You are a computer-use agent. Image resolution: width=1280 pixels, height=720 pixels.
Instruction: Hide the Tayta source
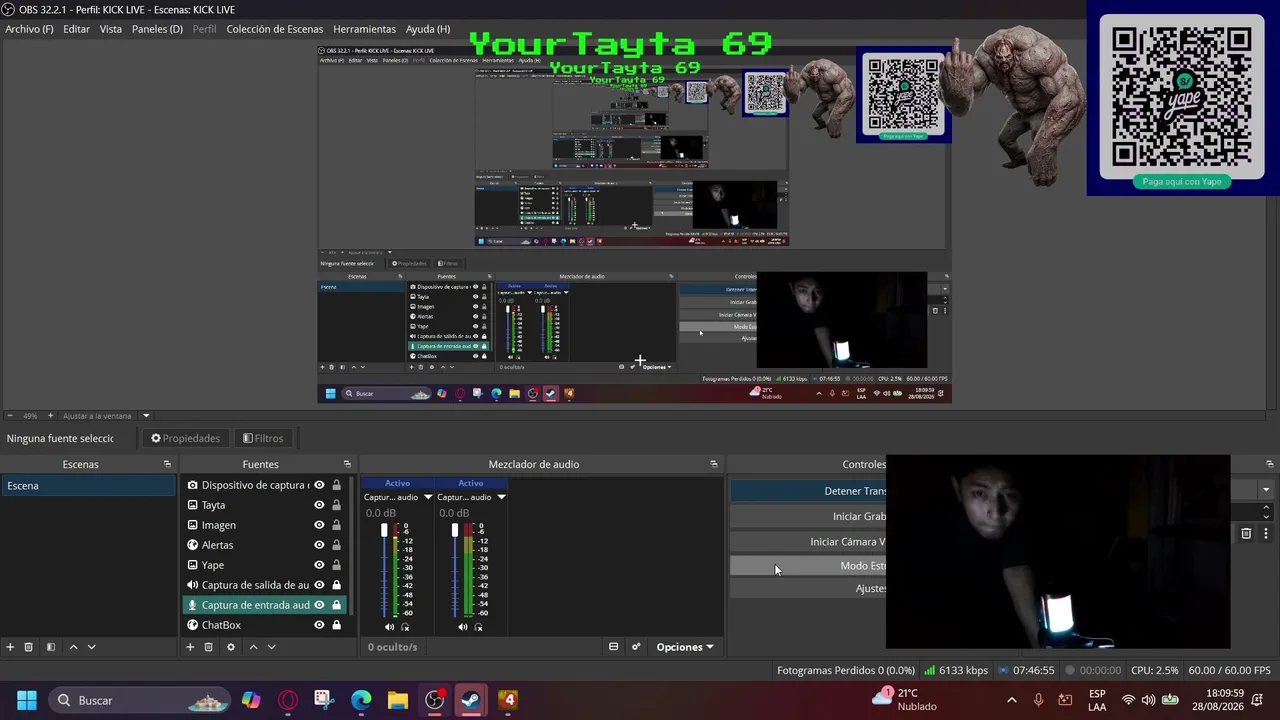pyautogui.click(x=319, y=505)
